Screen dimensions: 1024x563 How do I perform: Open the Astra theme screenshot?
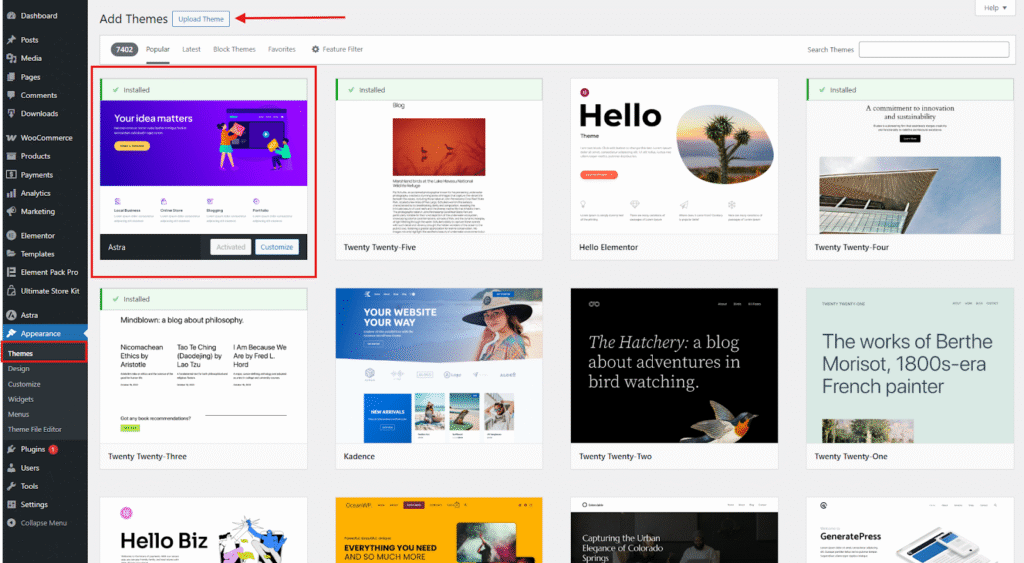[x=204, y=167]
